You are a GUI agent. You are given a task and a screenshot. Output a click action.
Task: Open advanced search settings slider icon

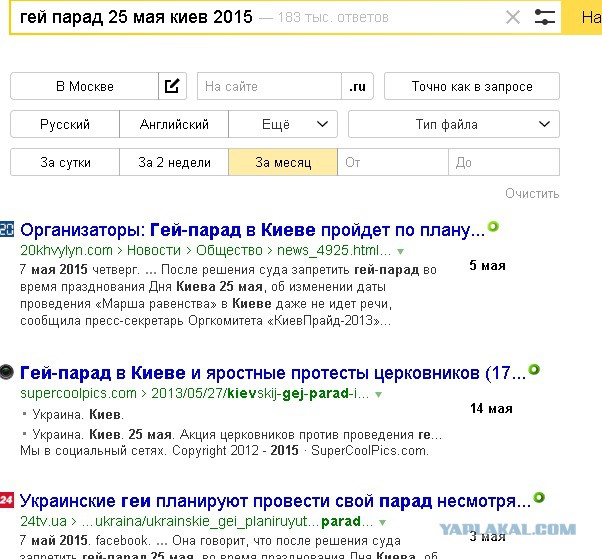pyautogui.click(x=545, y=17)
